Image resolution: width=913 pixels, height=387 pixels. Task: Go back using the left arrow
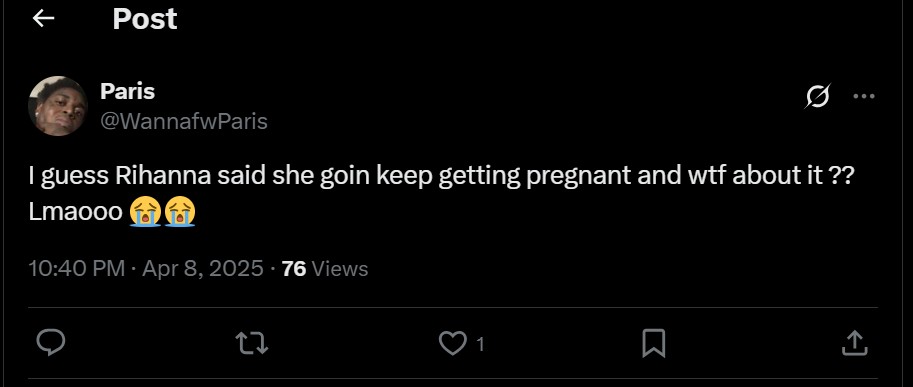click(x=44, y=19)
